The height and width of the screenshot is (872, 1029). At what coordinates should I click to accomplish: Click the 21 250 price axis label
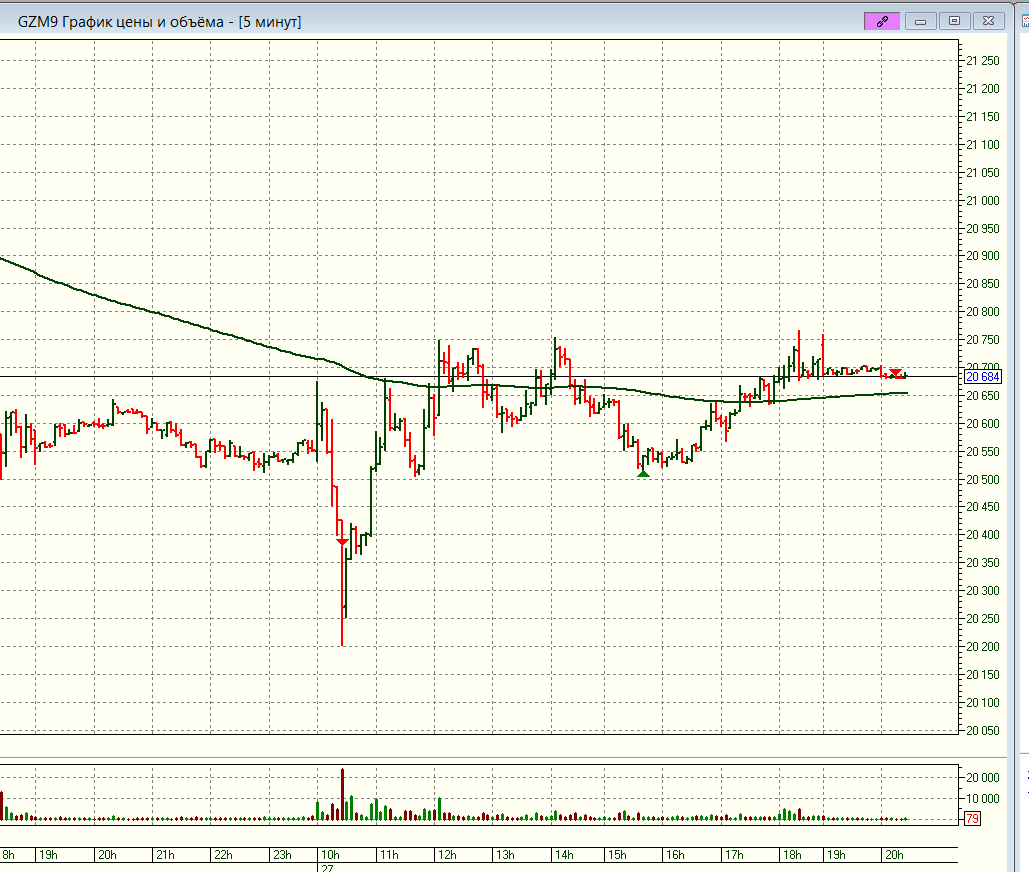(x=983, y=61)
